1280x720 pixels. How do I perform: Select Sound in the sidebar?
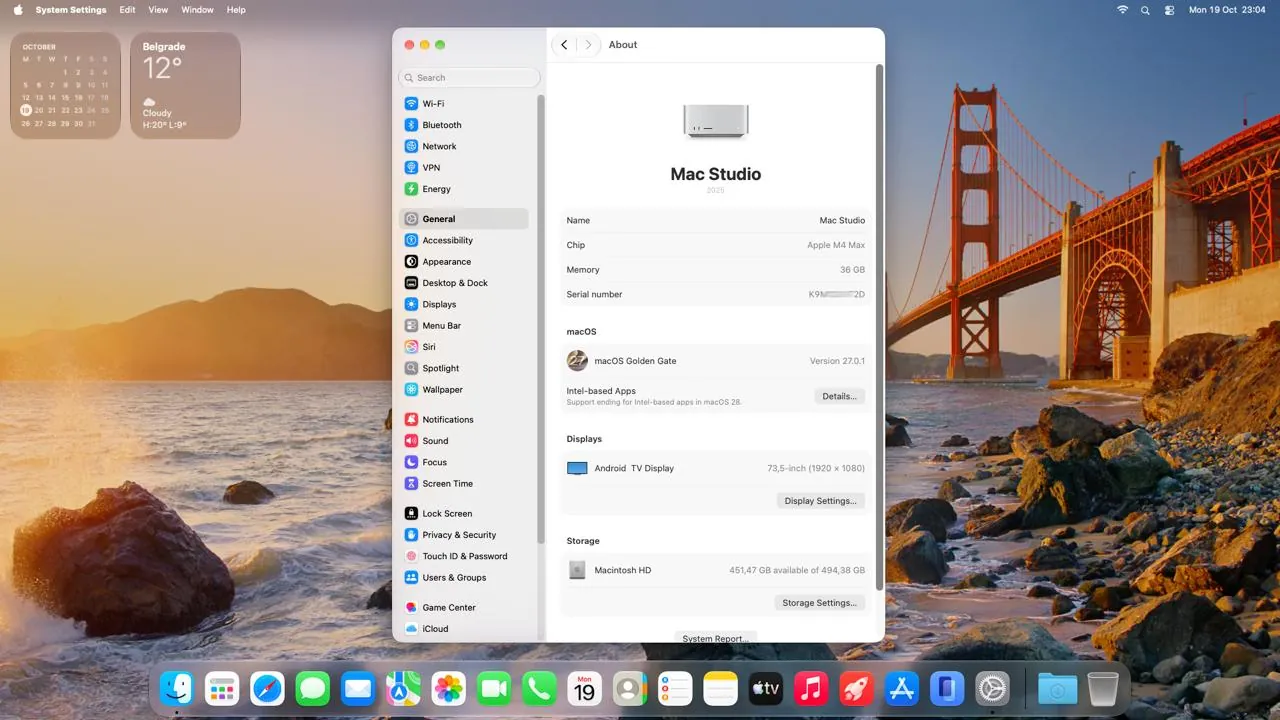[x=464, y=441]
